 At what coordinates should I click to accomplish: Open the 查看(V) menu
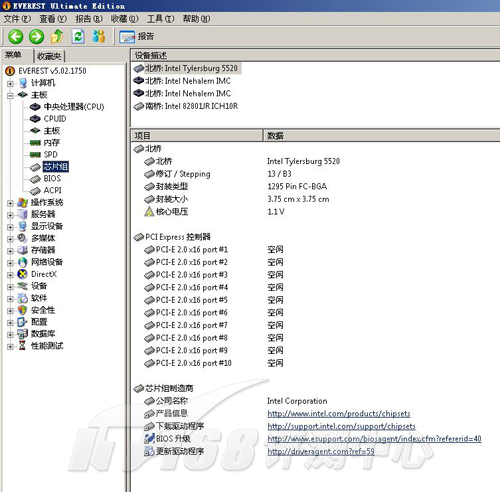[53, 19]
